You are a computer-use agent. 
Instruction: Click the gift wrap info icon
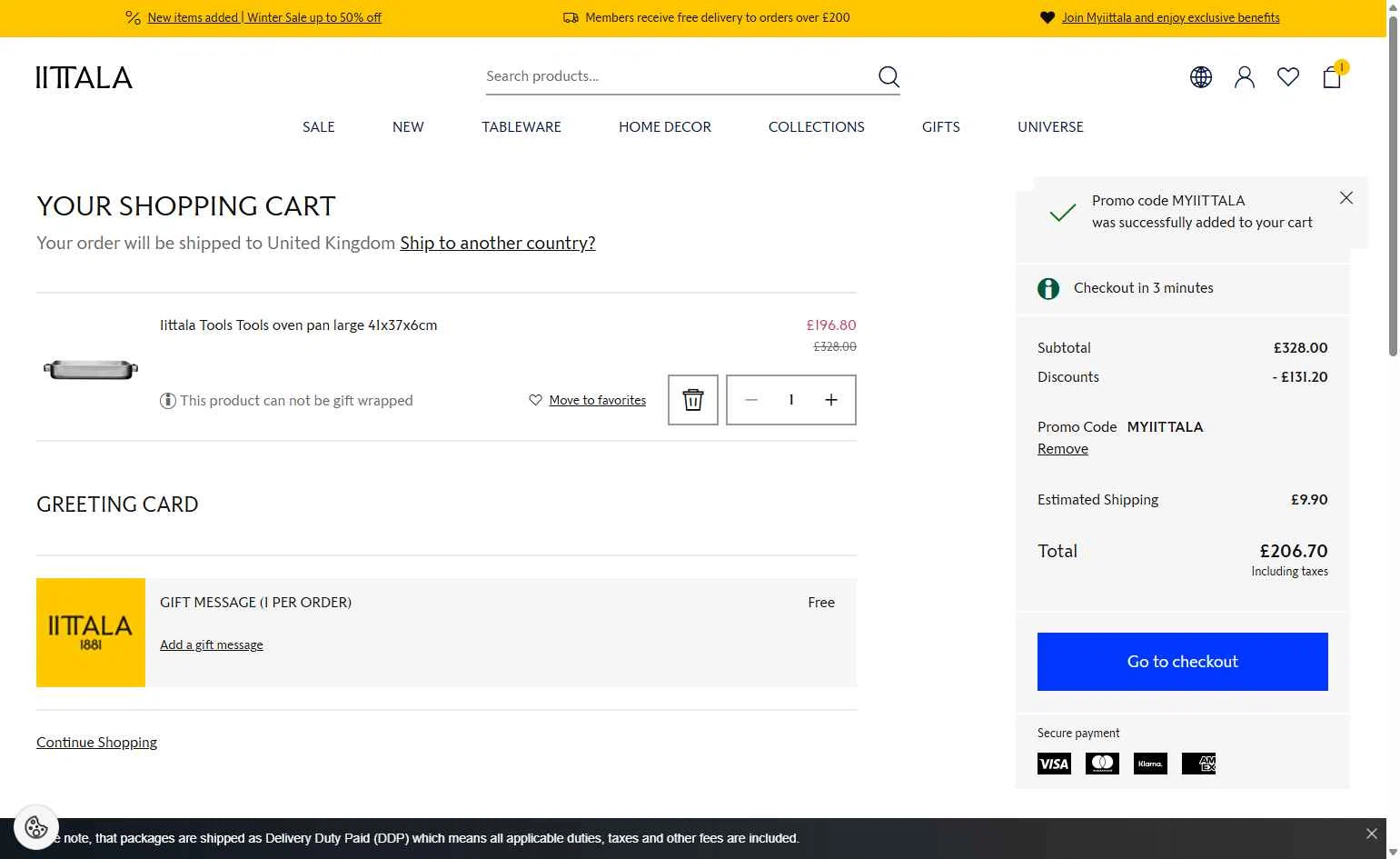pos(168,401)
